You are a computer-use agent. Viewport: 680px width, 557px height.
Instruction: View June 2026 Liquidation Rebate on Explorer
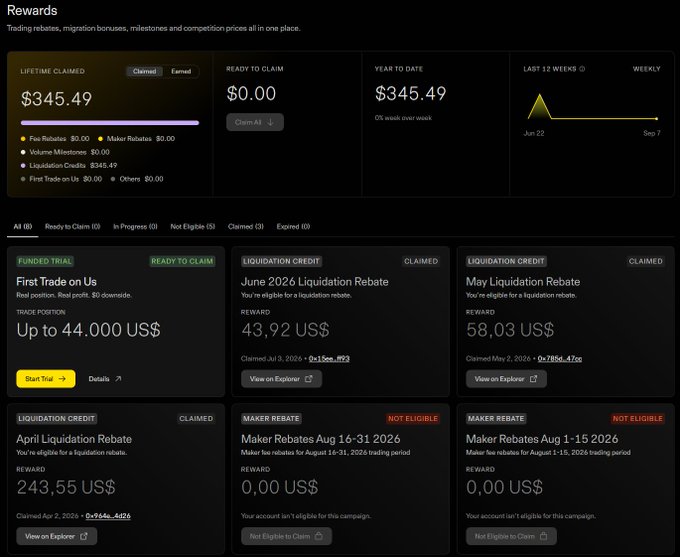(x=281, y=379)
